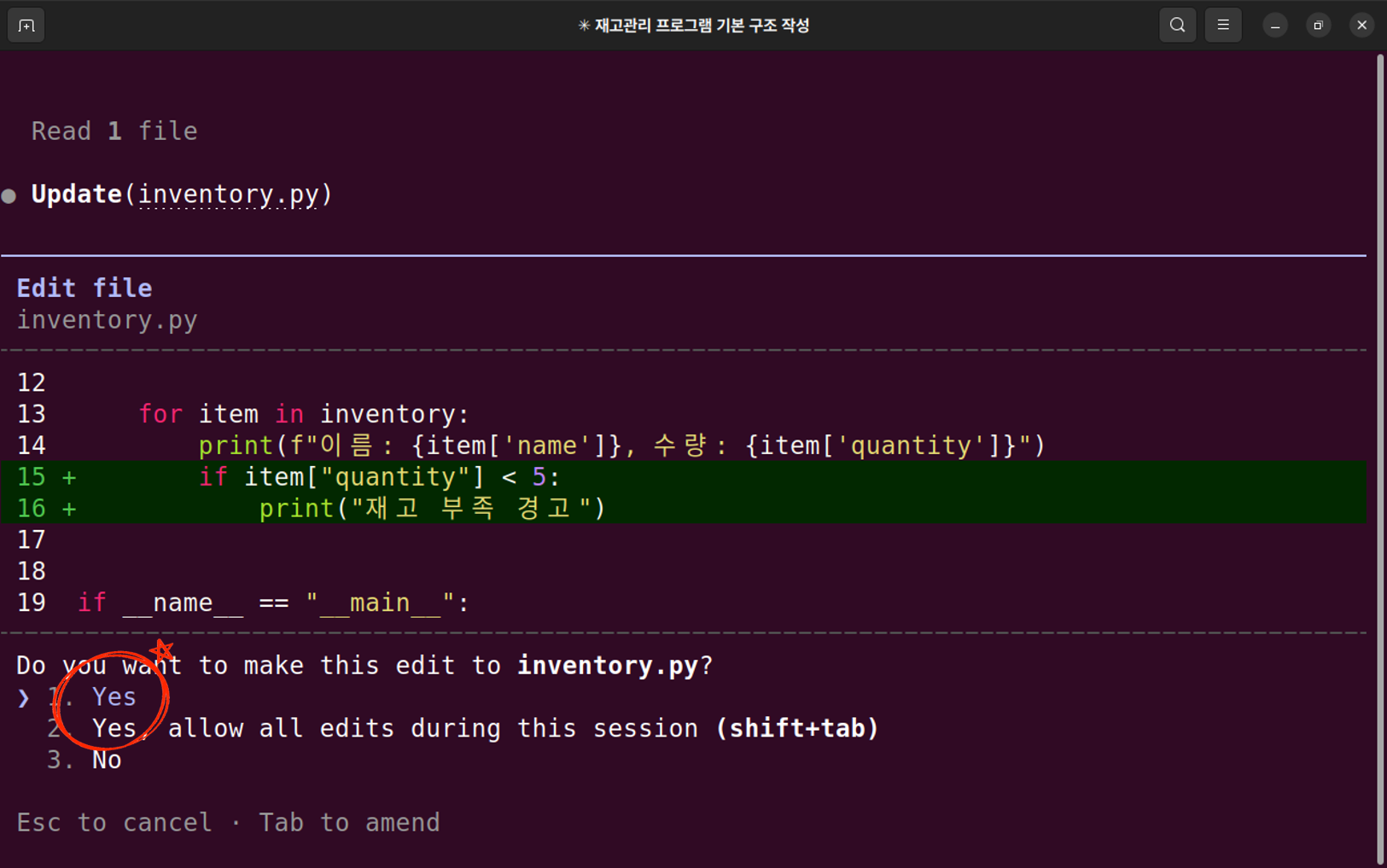
Task: Click the inventory.py link in Update
Action: pos(229,195)
